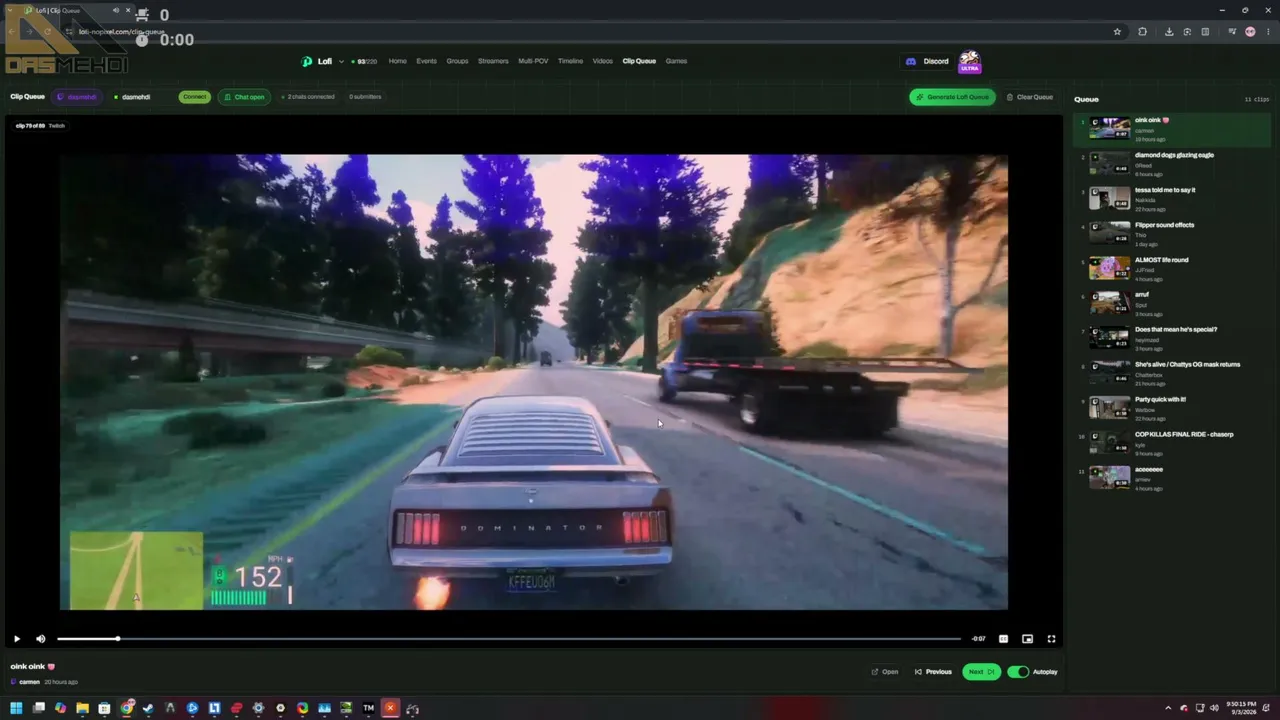Viewport: 1280px width, 720px height.
Task: Open File Explorer from the taskbar
Action: 82,708
